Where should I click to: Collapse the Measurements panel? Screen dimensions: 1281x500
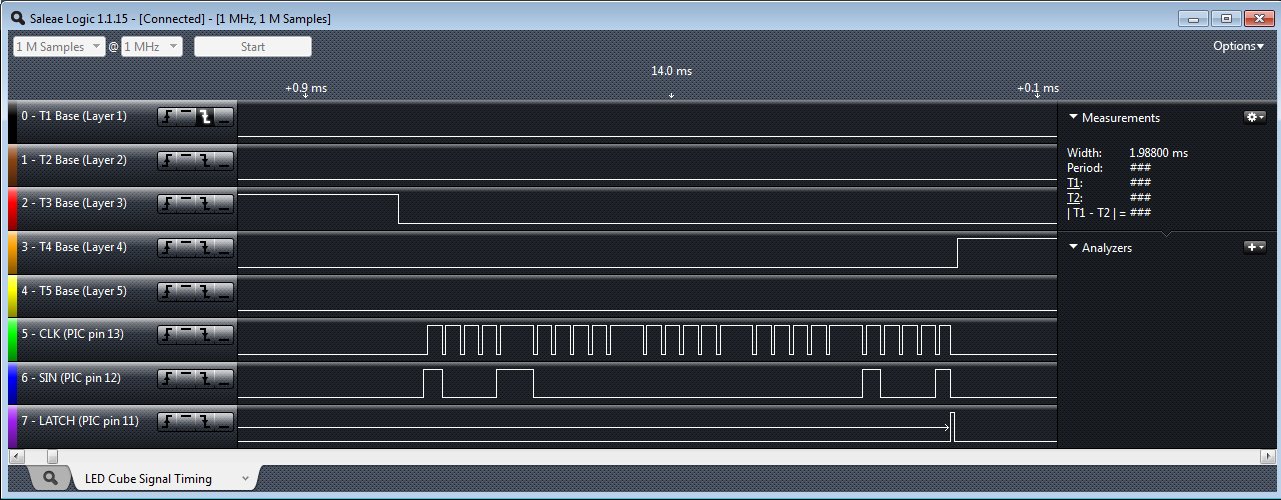[x=1074, y=117]
